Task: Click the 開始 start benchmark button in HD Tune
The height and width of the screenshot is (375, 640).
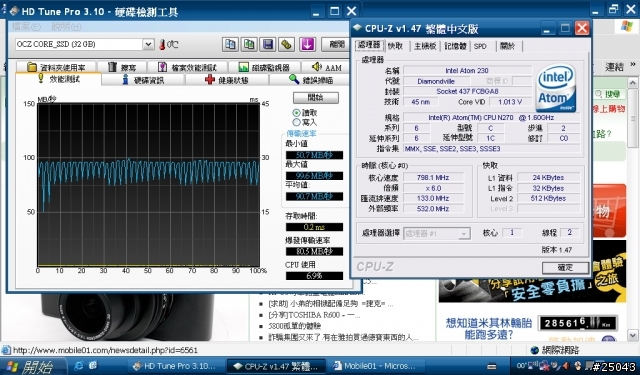Action: click(x=316, y=98)
